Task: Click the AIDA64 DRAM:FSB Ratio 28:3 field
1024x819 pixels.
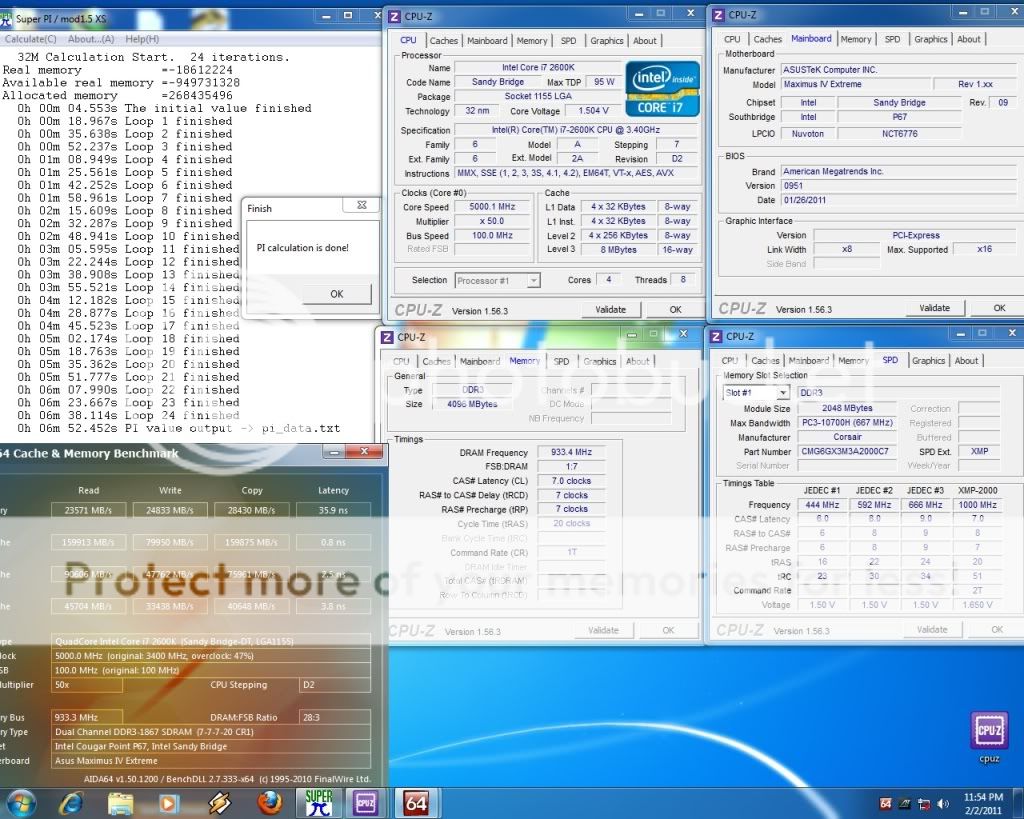Action: pos(334,717)
